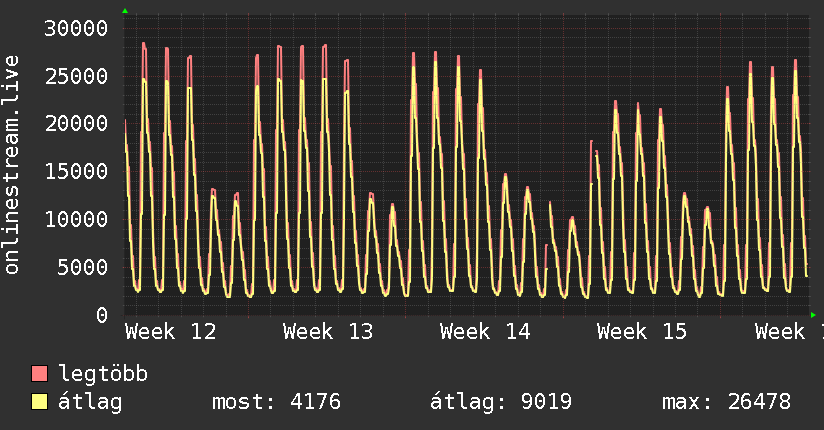Click the 0 y-axis label
Image resolution: width=824 pixels, height=430 pixels.
102,315
